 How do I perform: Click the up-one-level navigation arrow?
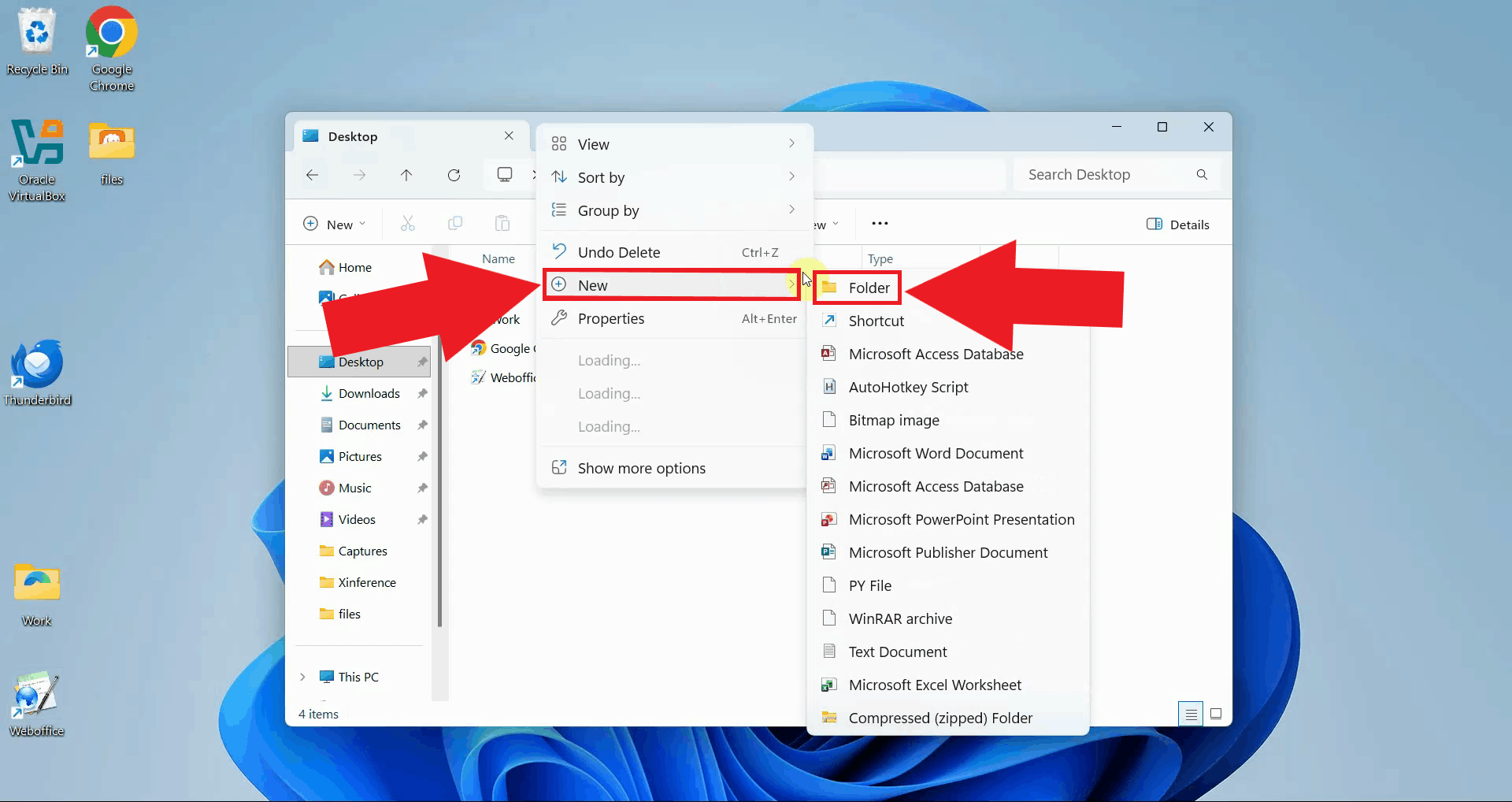click(406, 175)
